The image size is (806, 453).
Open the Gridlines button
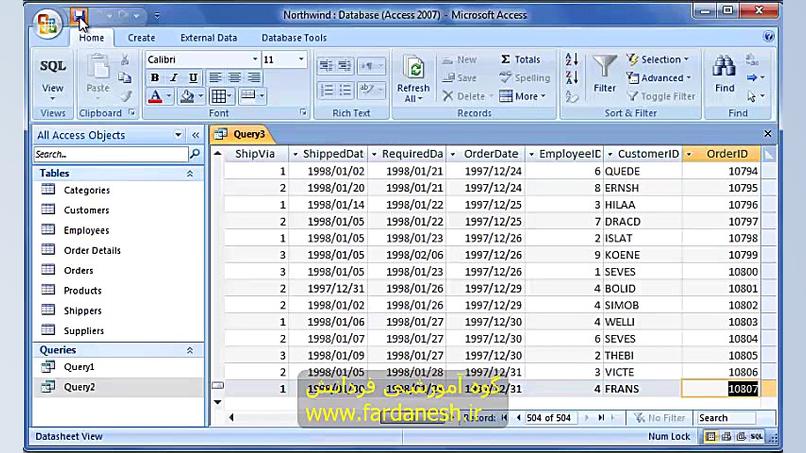(x=222, y=96)
